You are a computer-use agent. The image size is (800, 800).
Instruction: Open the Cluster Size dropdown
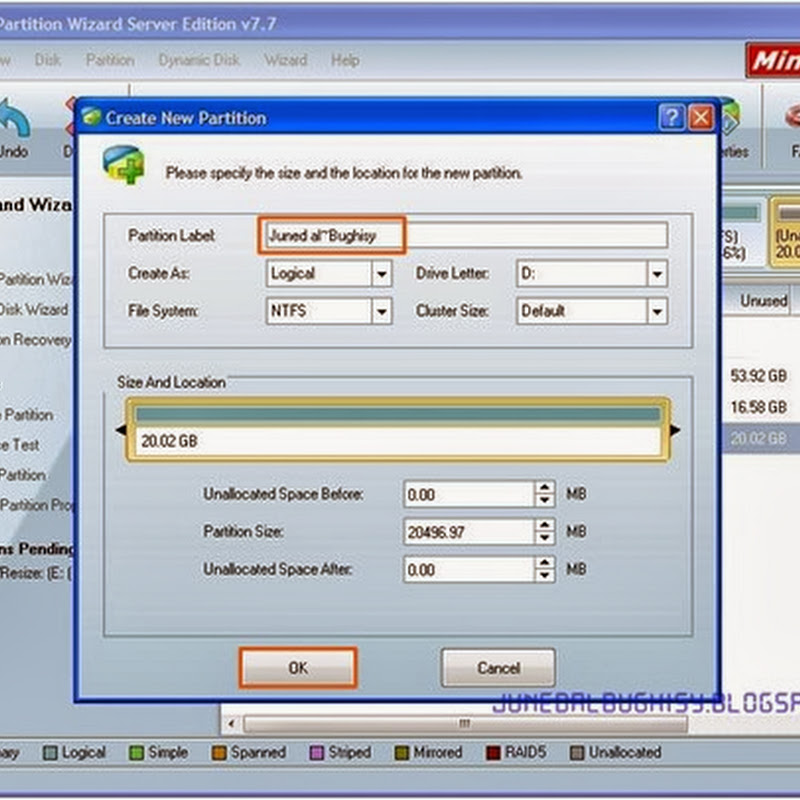657,311
